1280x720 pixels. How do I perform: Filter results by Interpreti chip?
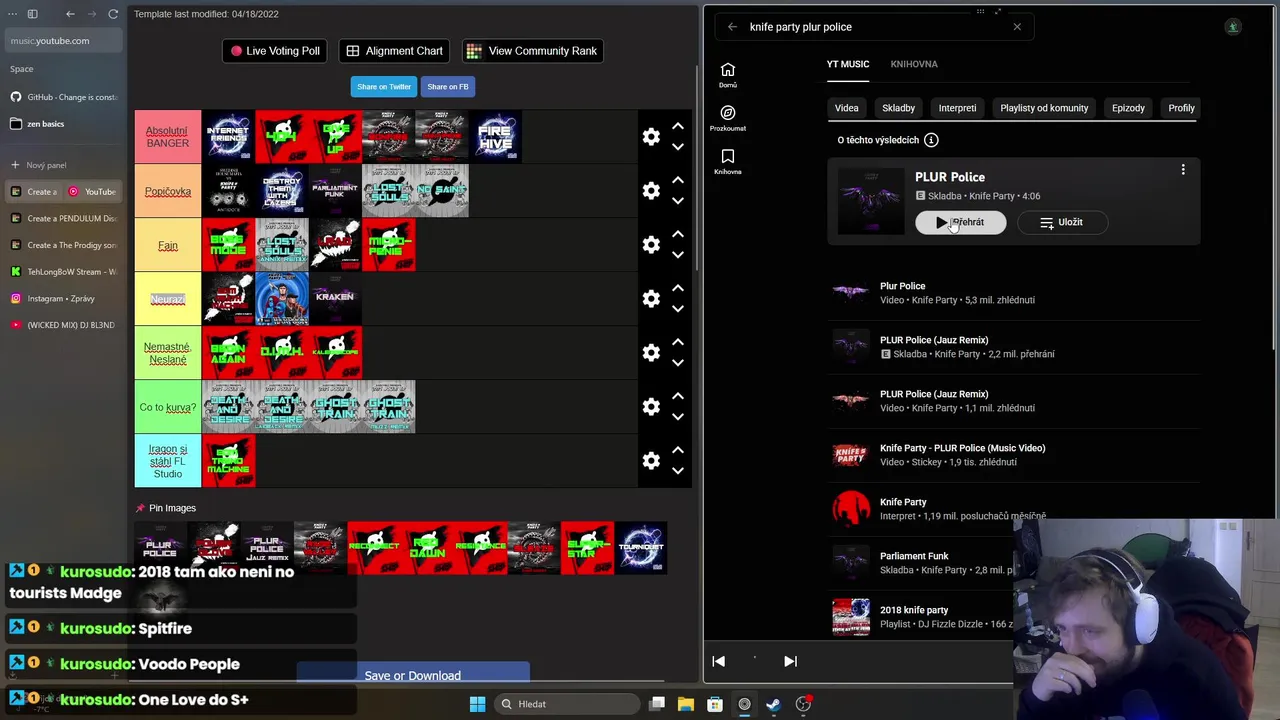(957, 108)
